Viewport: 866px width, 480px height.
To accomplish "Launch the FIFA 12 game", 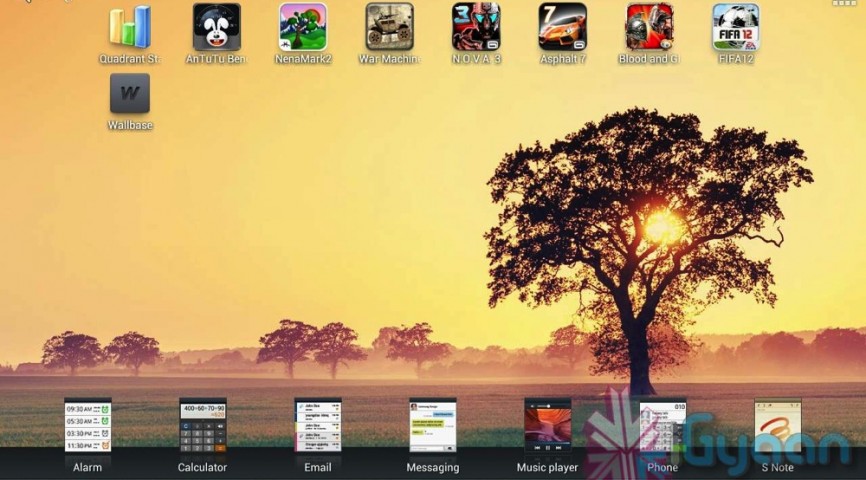I will [x=735, y=28].
